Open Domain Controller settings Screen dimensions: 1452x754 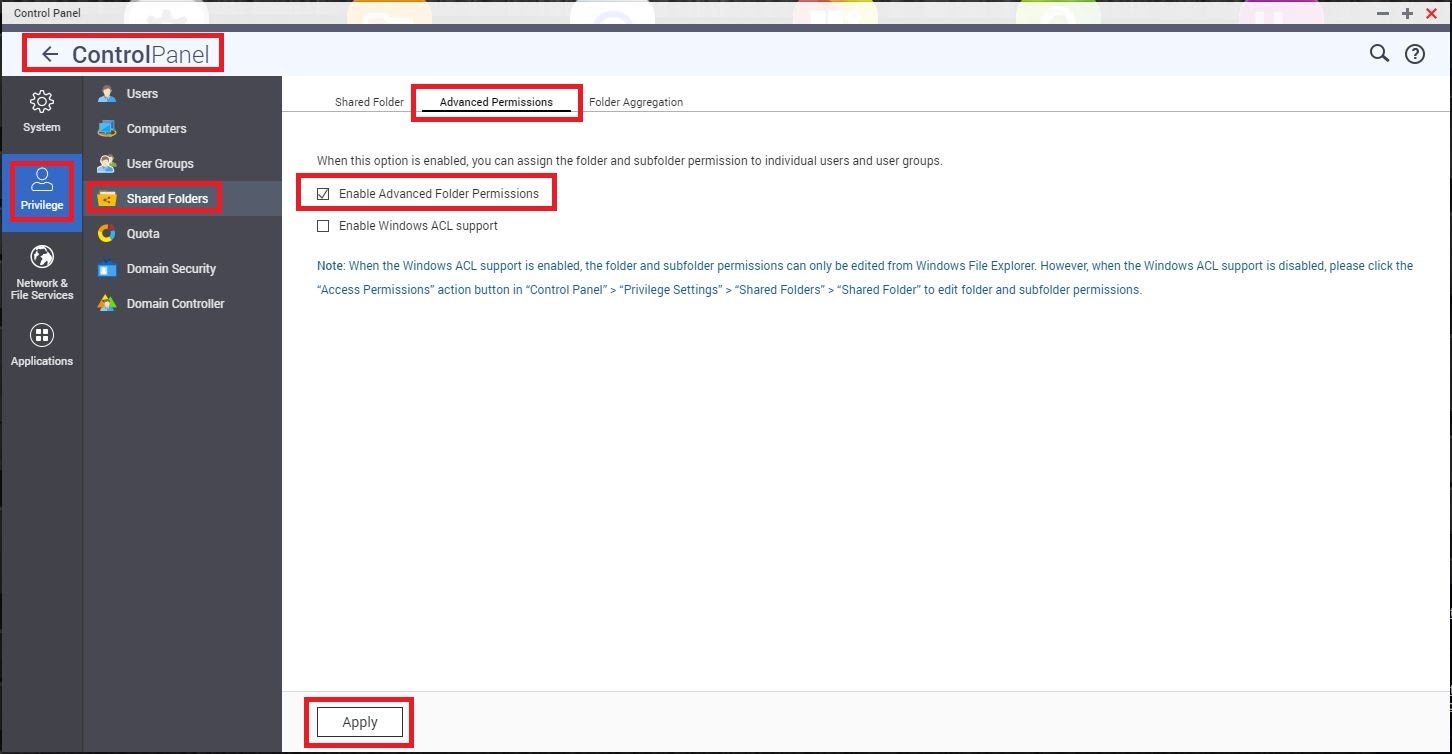(175, 304)
